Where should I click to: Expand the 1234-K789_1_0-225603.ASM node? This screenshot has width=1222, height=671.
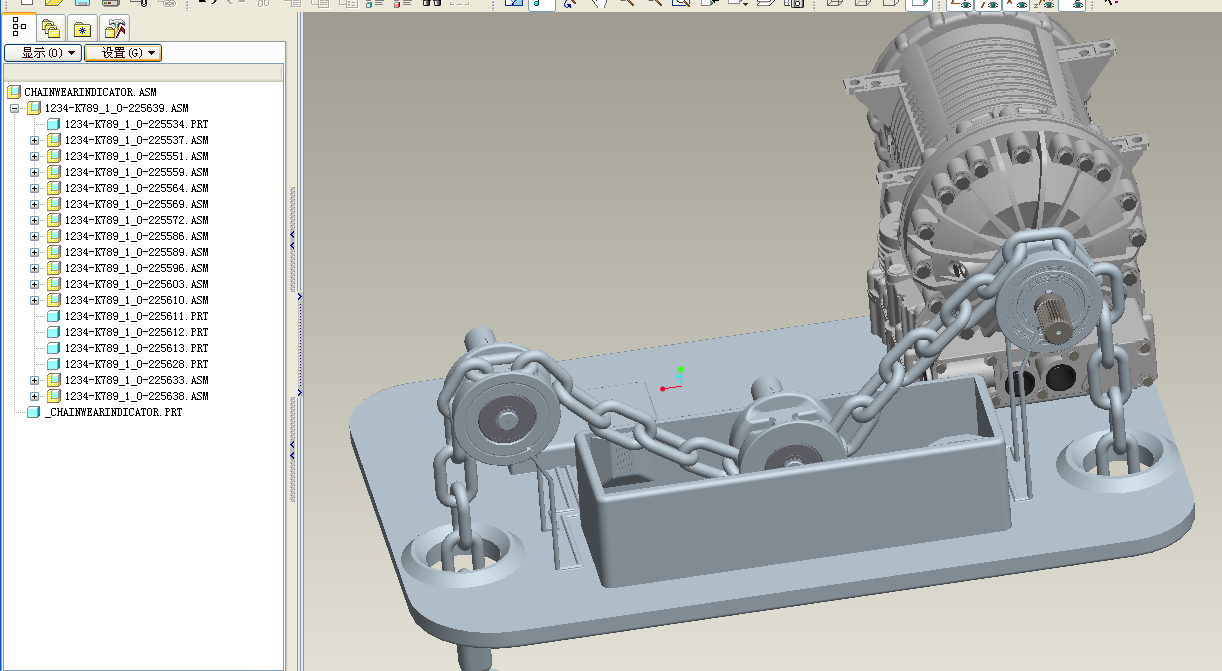34,284
